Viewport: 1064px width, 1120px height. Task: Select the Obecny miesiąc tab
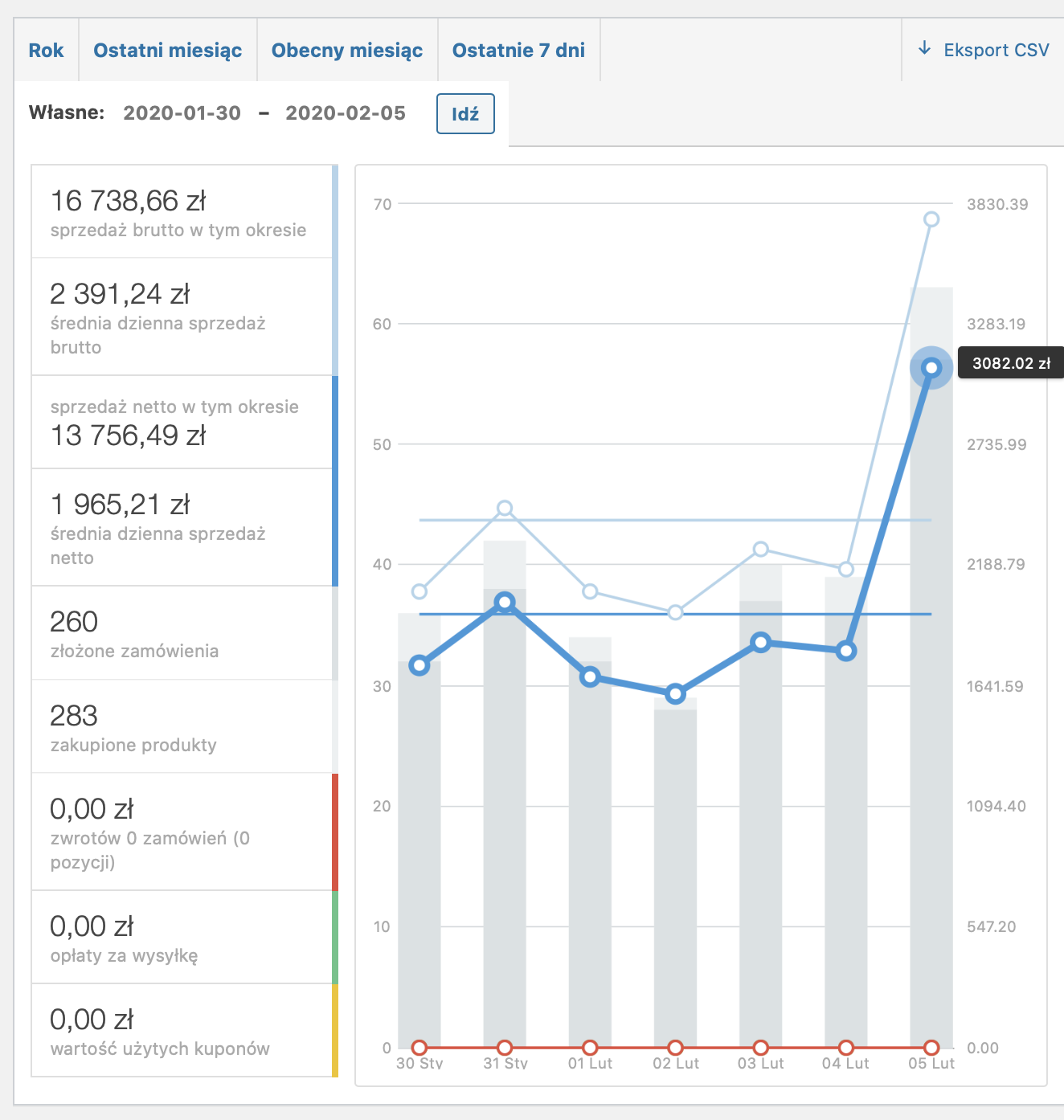click(347, 51)
